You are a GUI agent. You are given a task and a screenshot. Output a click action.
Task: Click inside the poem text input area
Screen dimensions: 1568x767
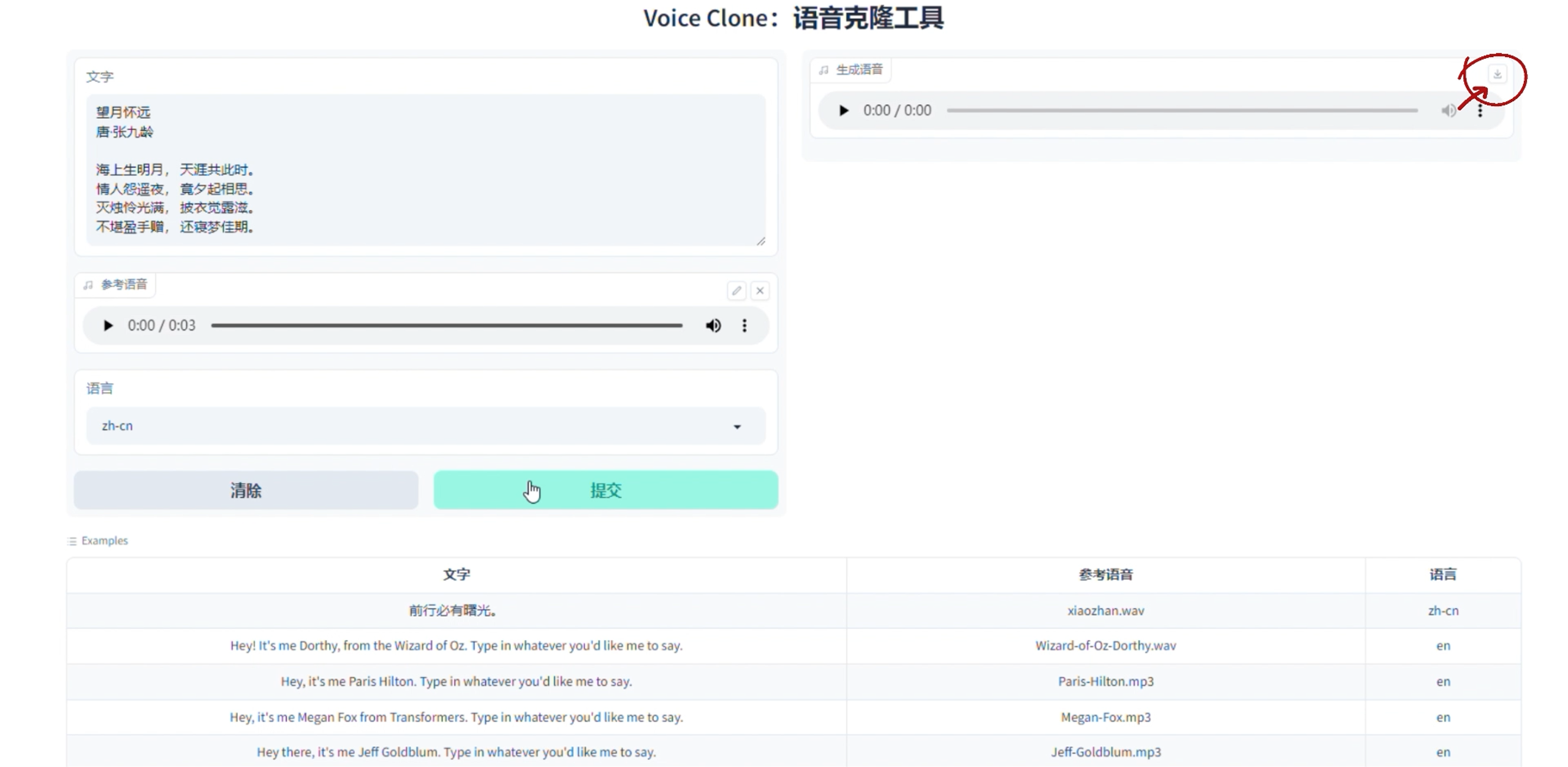pyautogui.click(x=426, y=170)
